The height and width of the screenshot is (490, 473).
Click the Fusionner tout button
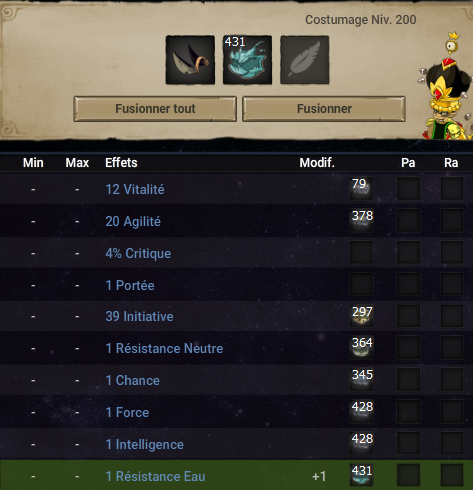pos(155,109)
